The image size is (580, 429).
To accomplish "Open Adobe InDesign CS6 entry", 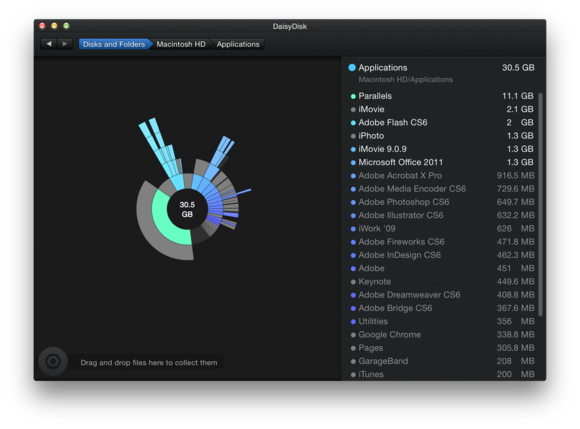I will (442, 255).
